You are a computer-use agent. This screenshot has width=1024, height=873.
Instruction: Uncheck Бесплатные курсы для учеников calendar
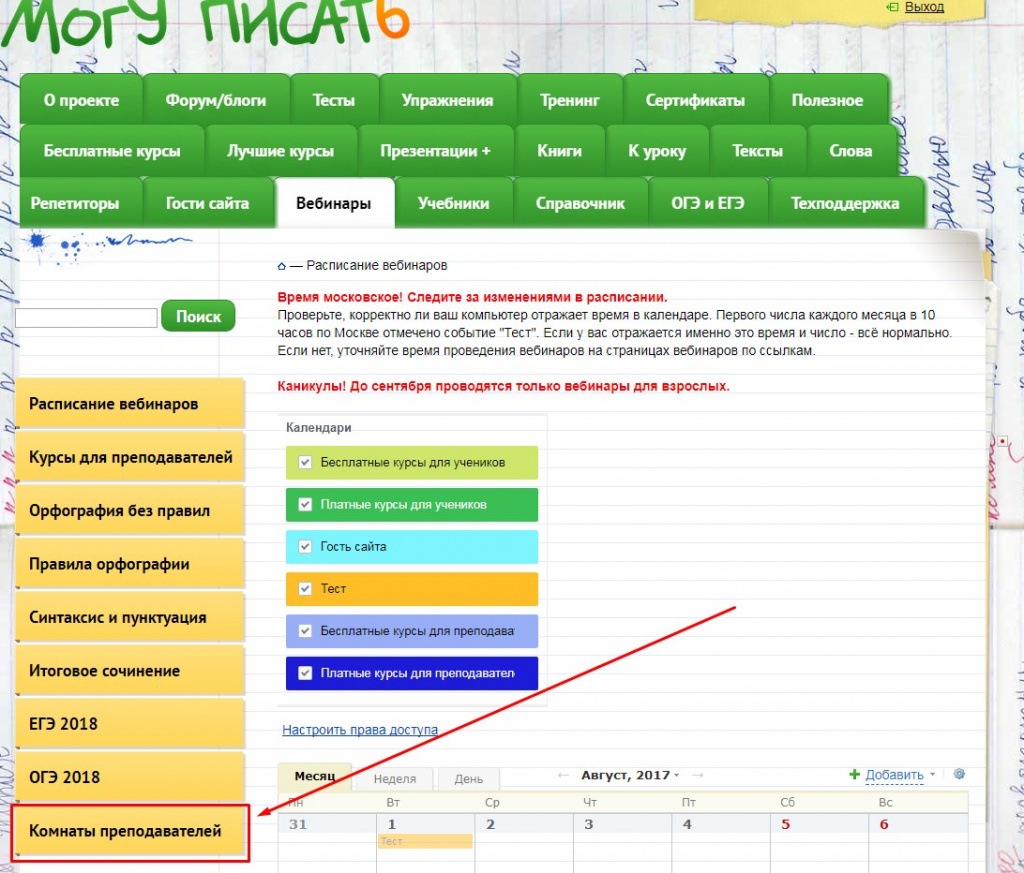pyautogui.click(x=305, y=463)
